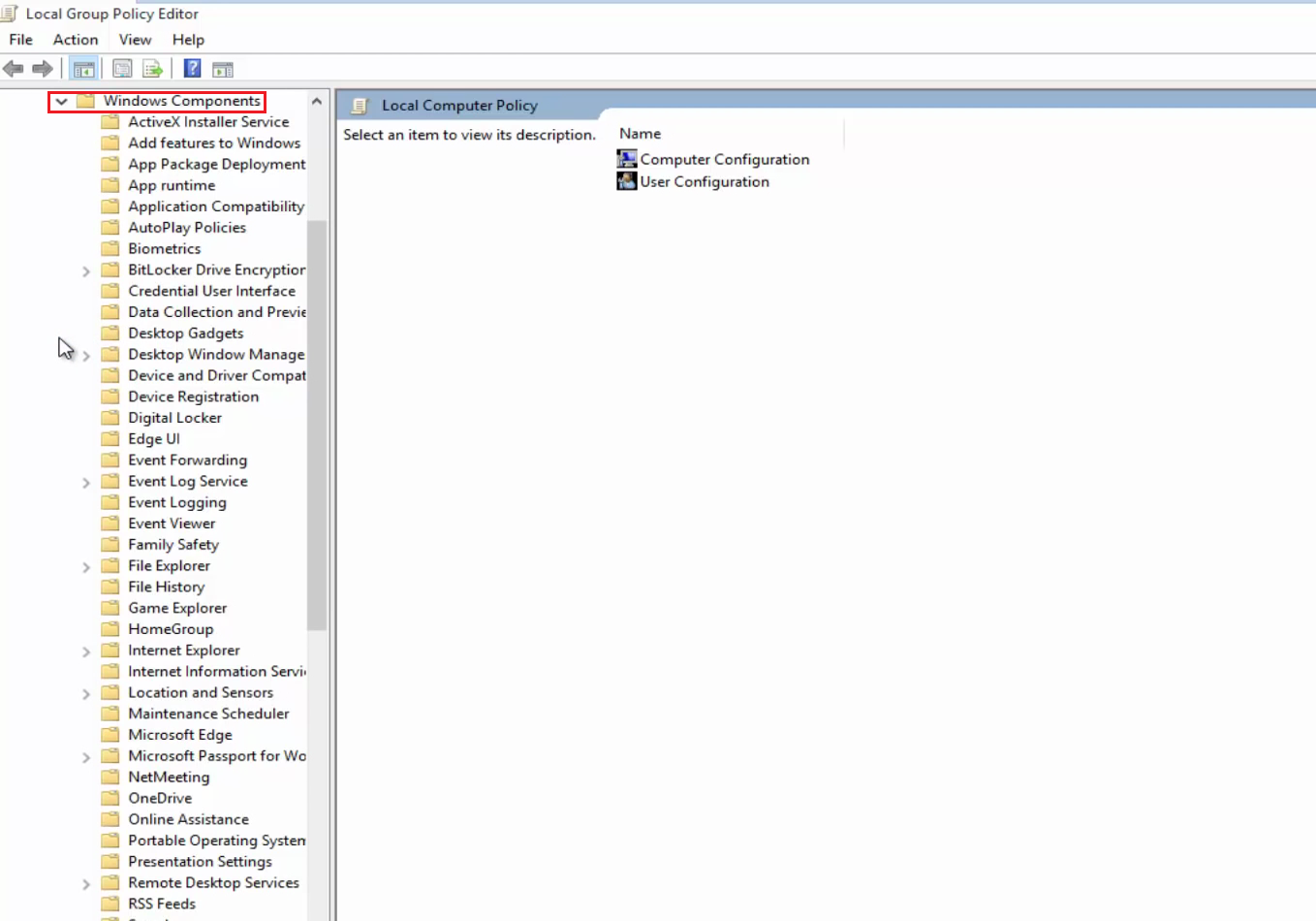
Task: Expand Event Log Service node
Action: 86,483
